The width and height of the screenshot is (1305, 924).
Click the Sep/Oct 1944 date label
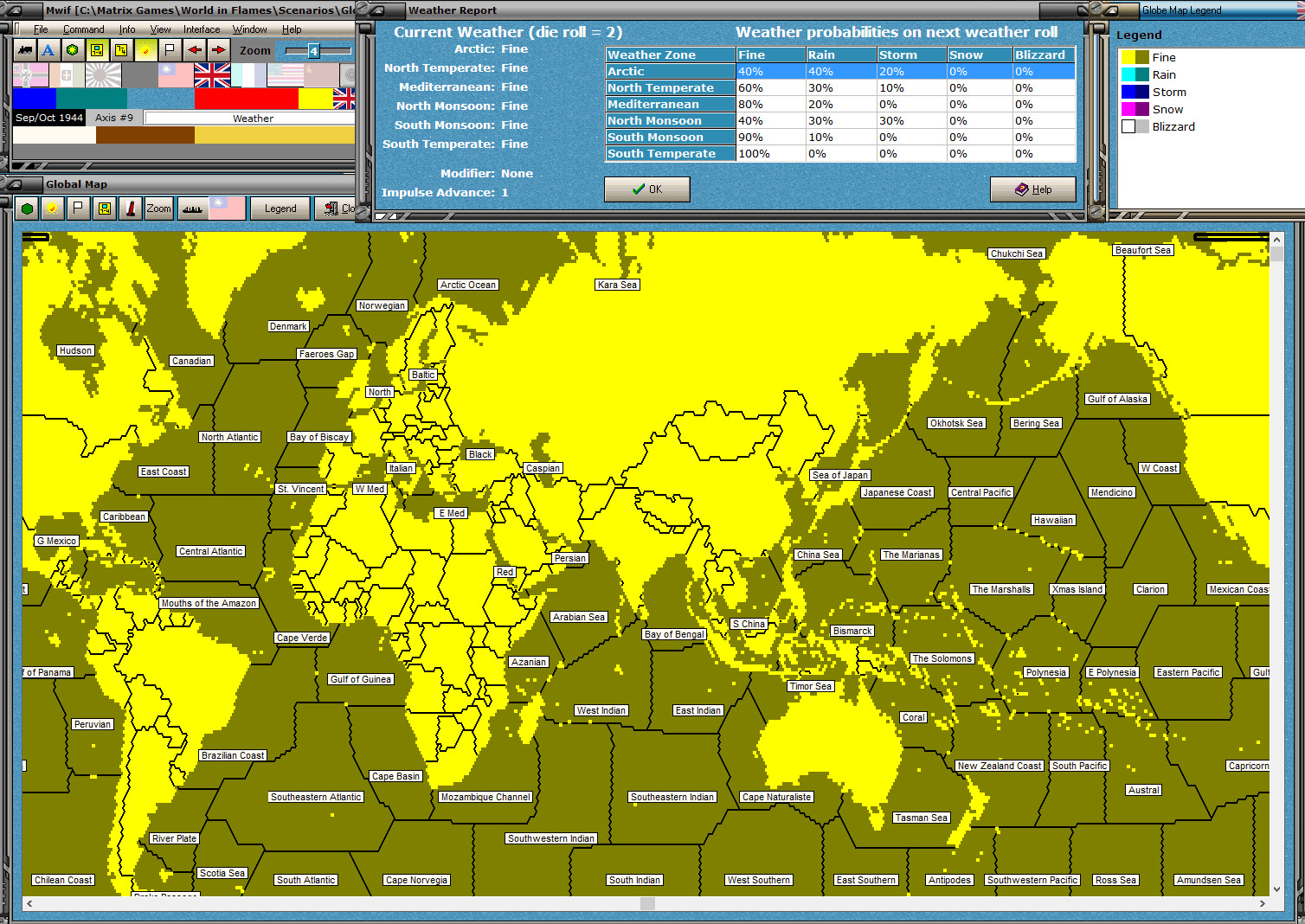49,118
